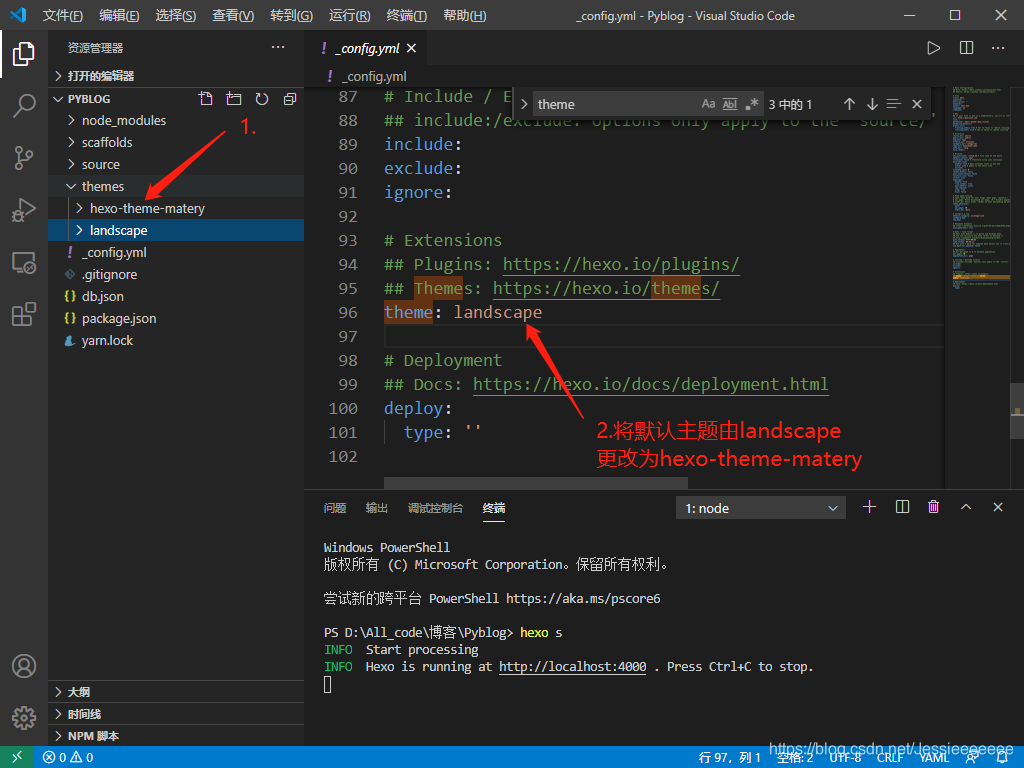Open remote window indicator in status bar

click(x=16, y=757)
